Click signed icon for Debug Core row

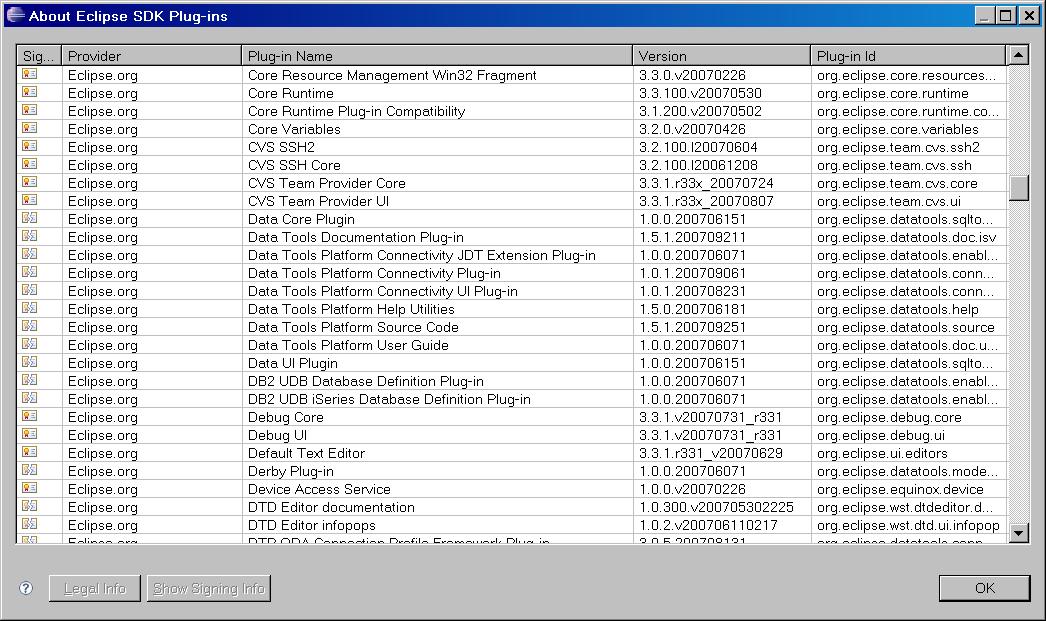pos(29,416)
